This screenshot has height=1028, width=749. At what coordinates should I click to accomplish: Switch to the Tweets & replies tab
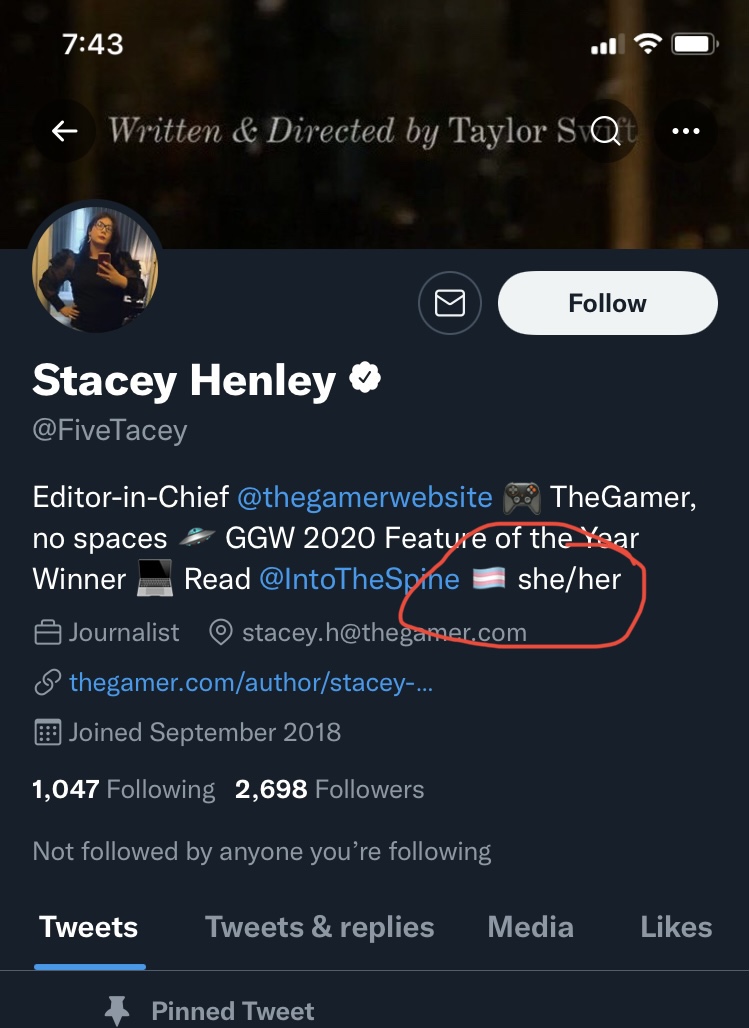click(x=319, y=927)
